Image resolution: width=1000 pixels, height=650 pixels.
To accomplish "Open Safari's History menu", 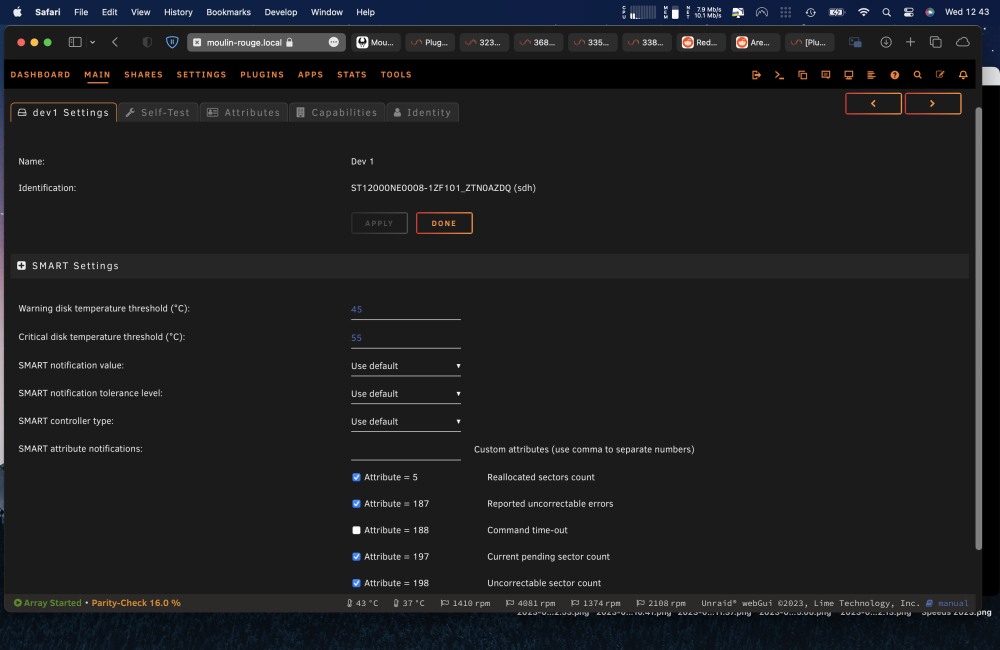I will [x=178, y=12].
